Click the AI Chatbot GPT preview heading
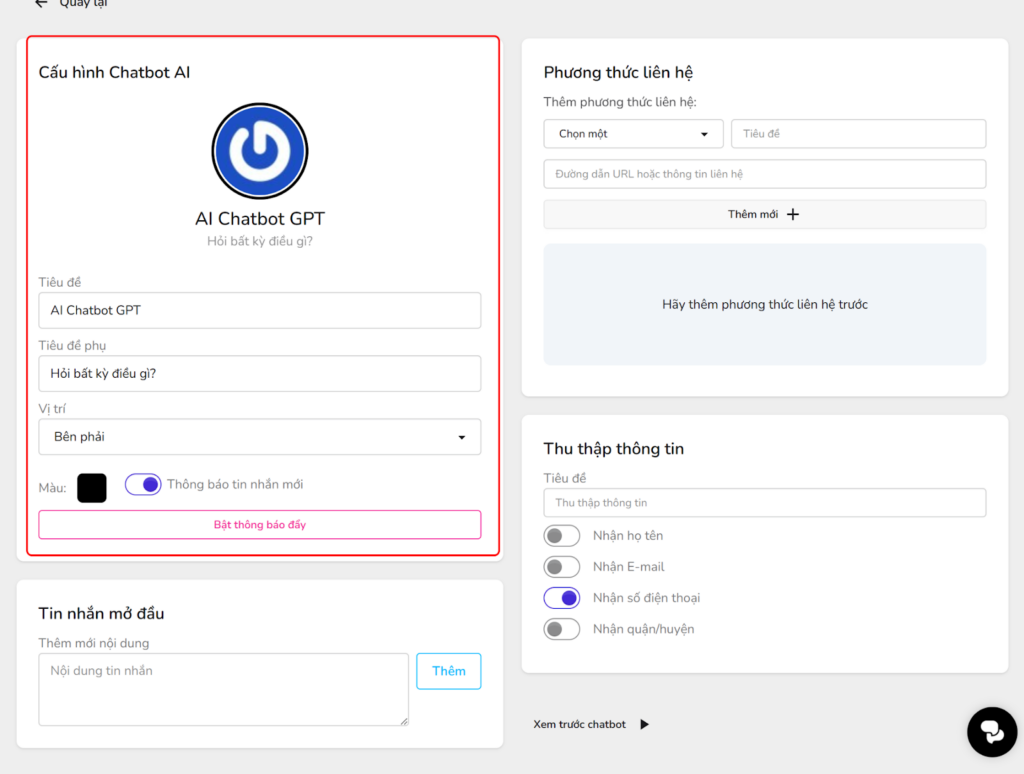 point(260,218)
